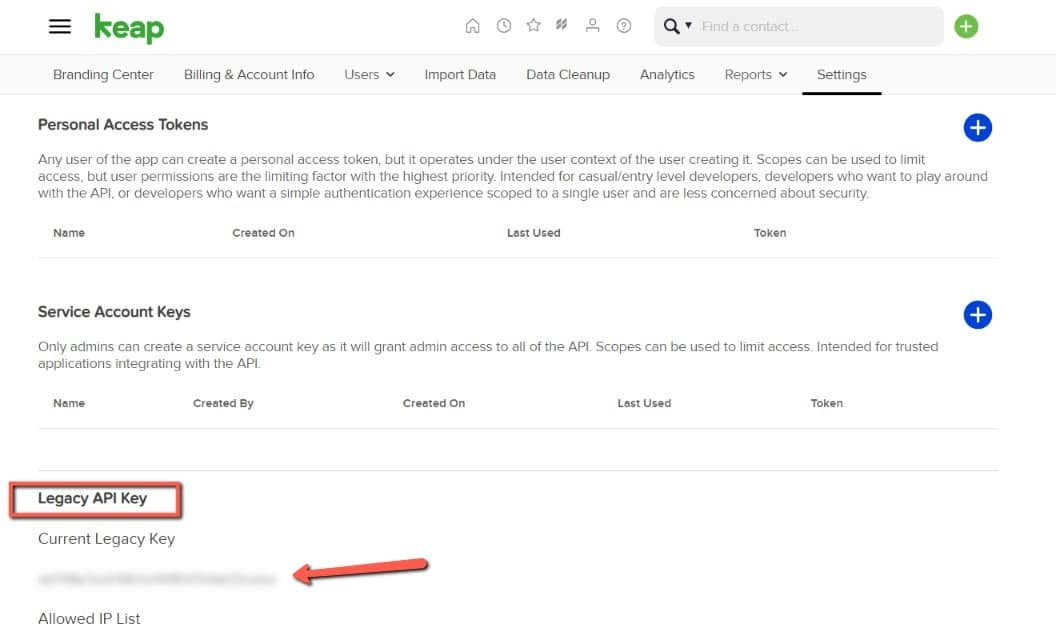Click the Keap logo
This screenshot has height=644, width=1056.
coord(128,27)
